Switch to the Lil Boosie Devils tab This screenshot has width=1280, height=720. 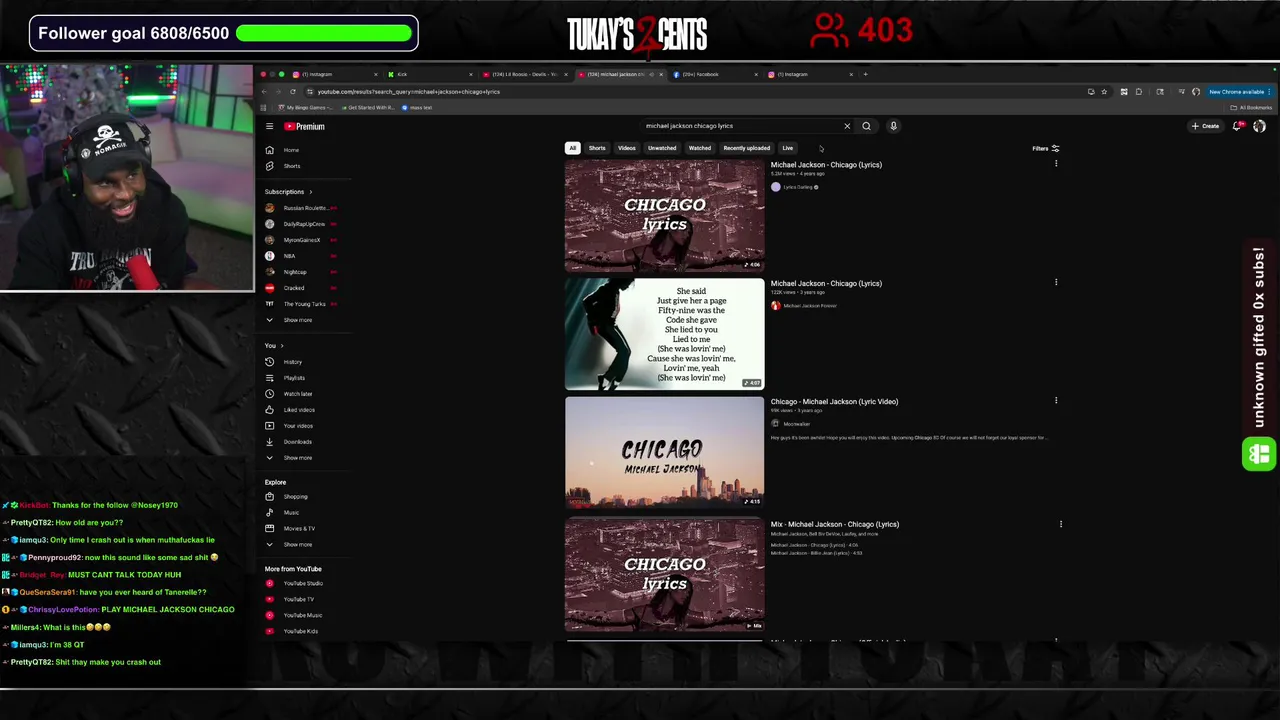click(x=523, y=74)
